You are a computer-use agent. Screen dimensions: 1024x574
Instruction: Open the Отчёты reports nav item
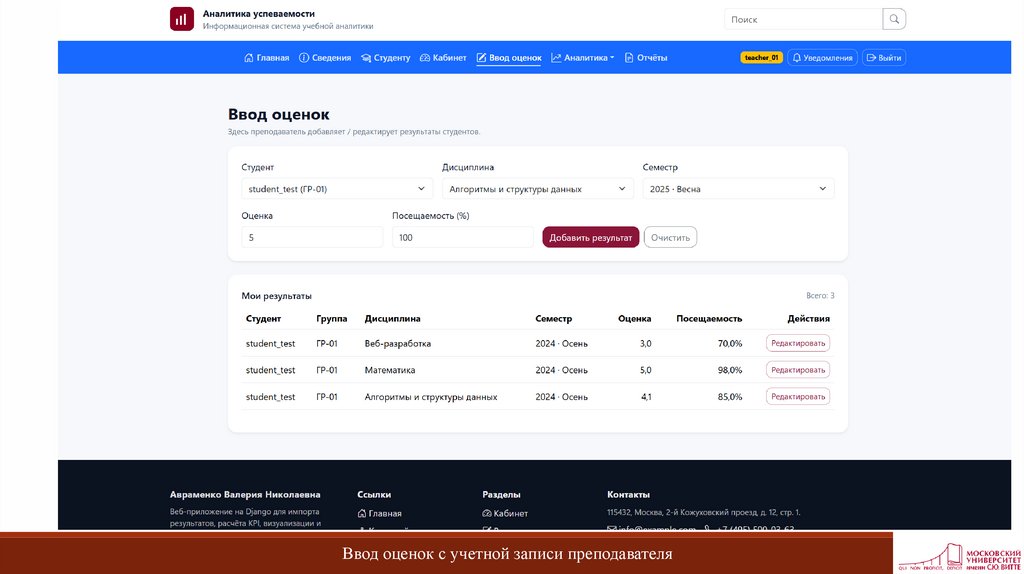point(646,58)
